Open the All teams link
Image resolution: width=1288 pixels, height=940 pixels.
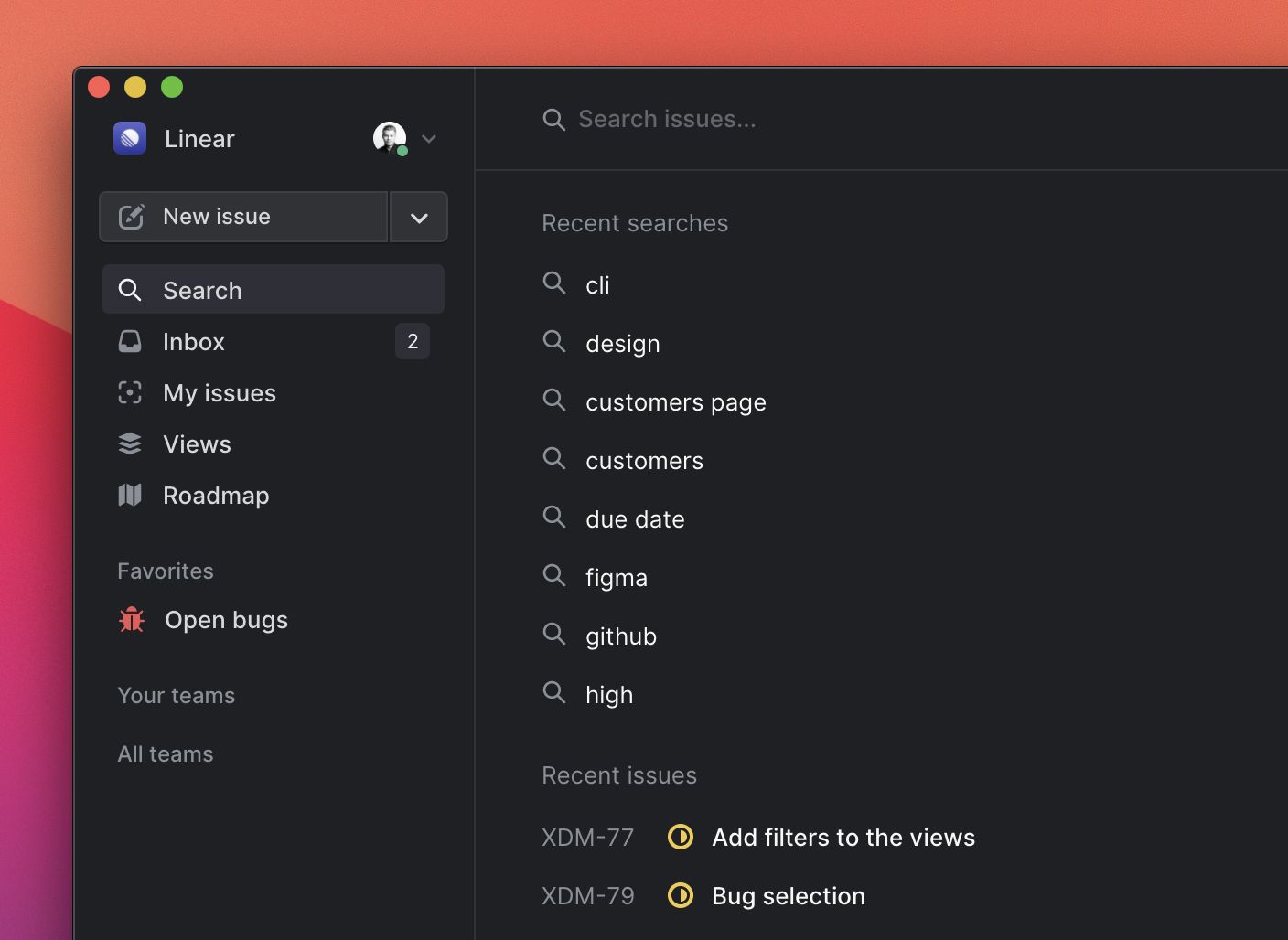pos(166,754)
